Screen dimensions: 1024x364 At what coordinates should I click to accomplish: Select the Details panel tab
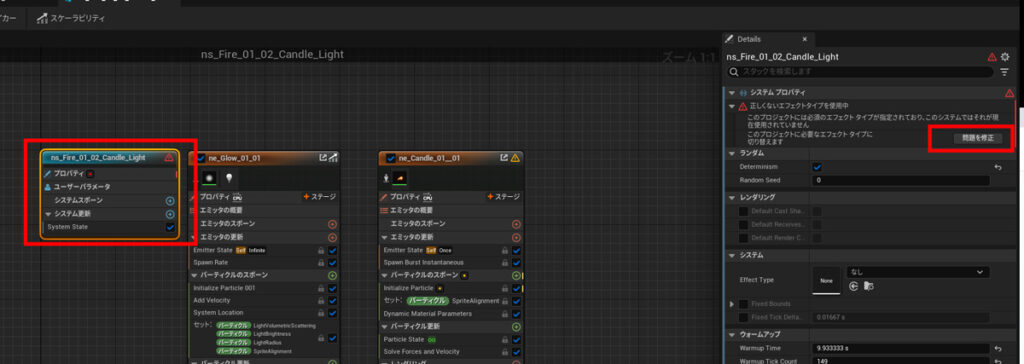748,39
